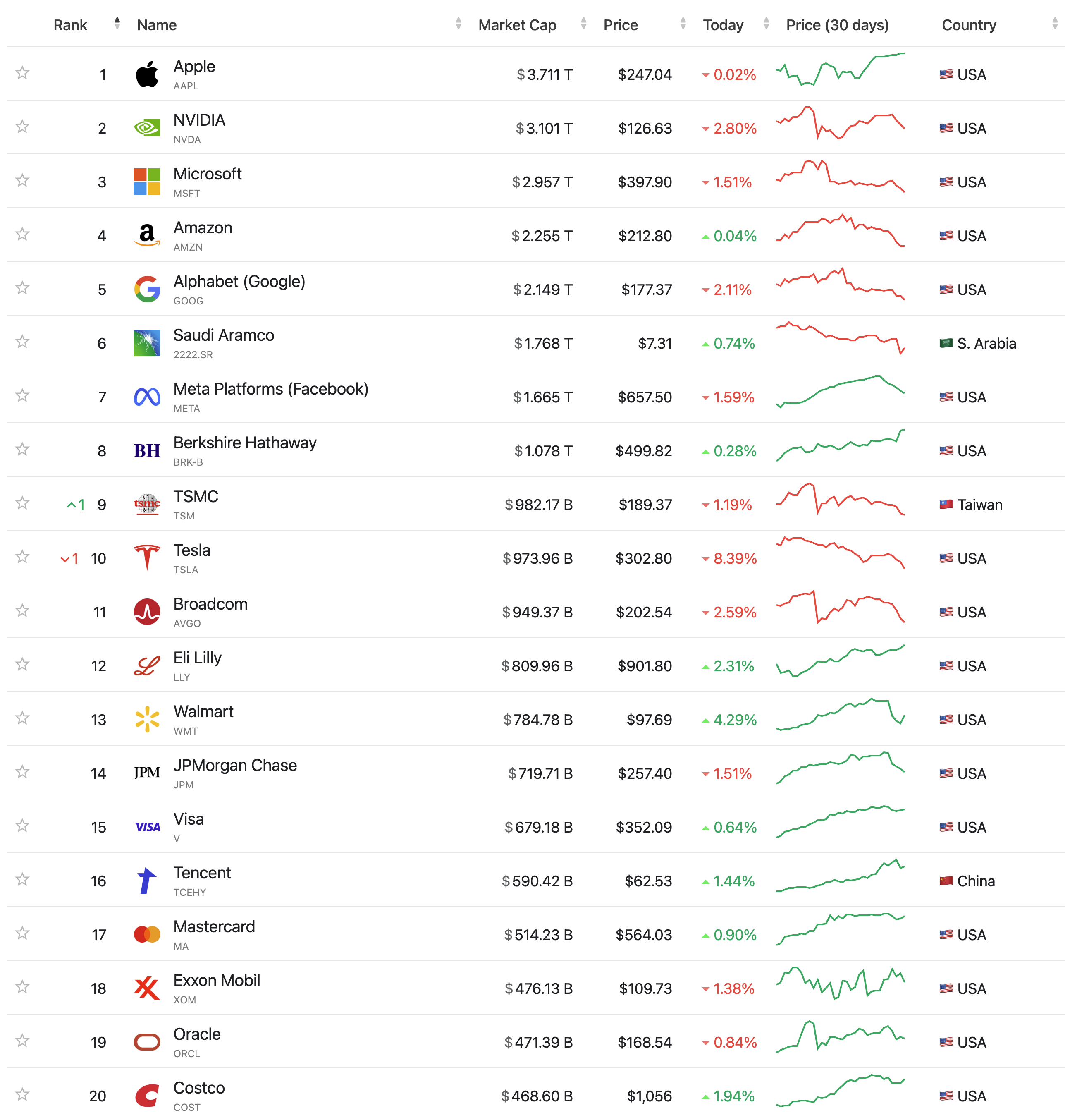The image size is (1070, 1120).
Task: Click Tesla's 8.39% daily change
Action: [729, 558]
